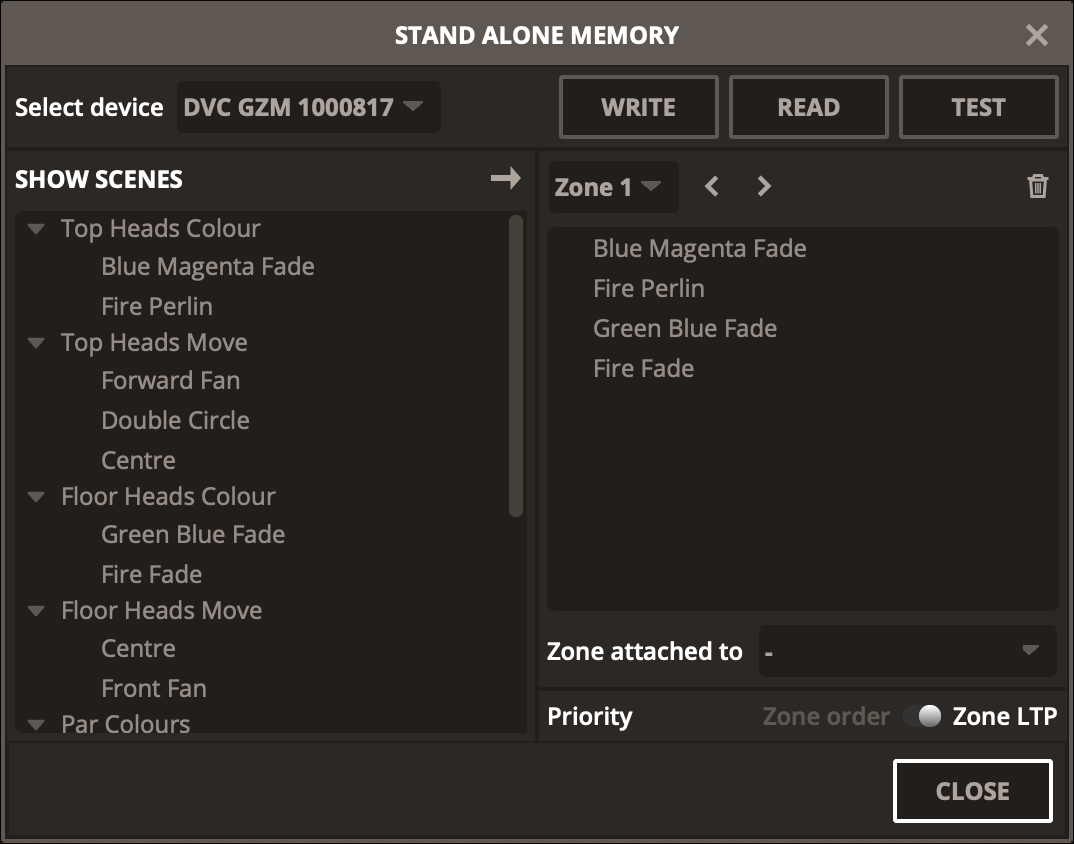1074x844 pixels.
Task: Click the TEST button
Action: (x=978, y=107)
